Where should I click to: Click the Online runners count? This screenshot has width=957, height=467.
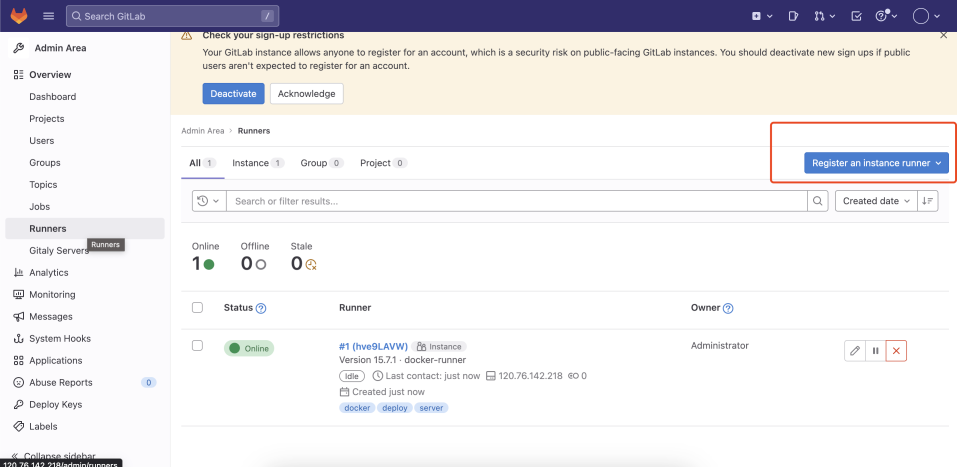click(203, 264)
